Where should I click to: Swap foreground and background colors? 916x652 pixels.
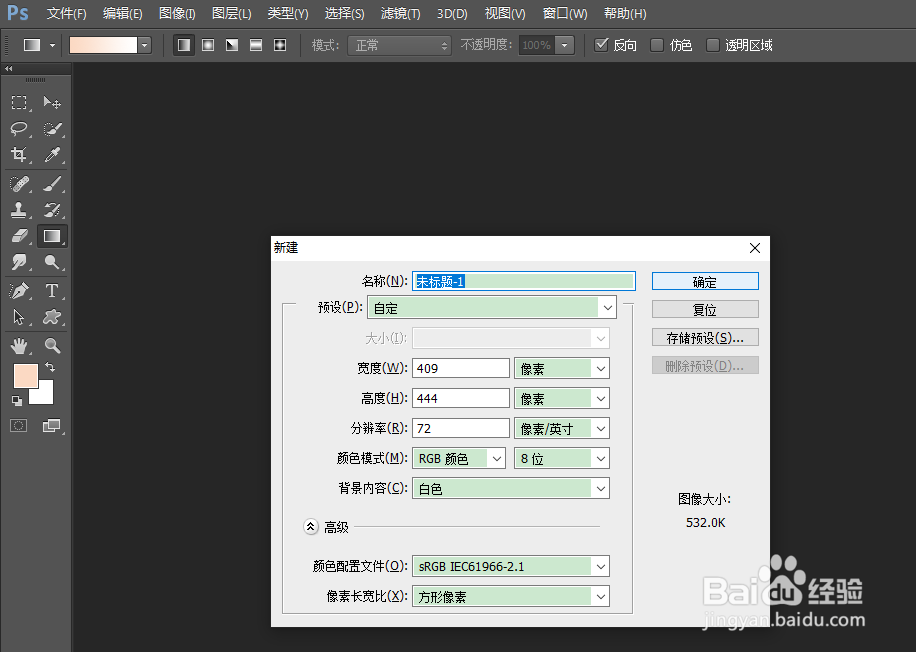[x=50, y=367]
